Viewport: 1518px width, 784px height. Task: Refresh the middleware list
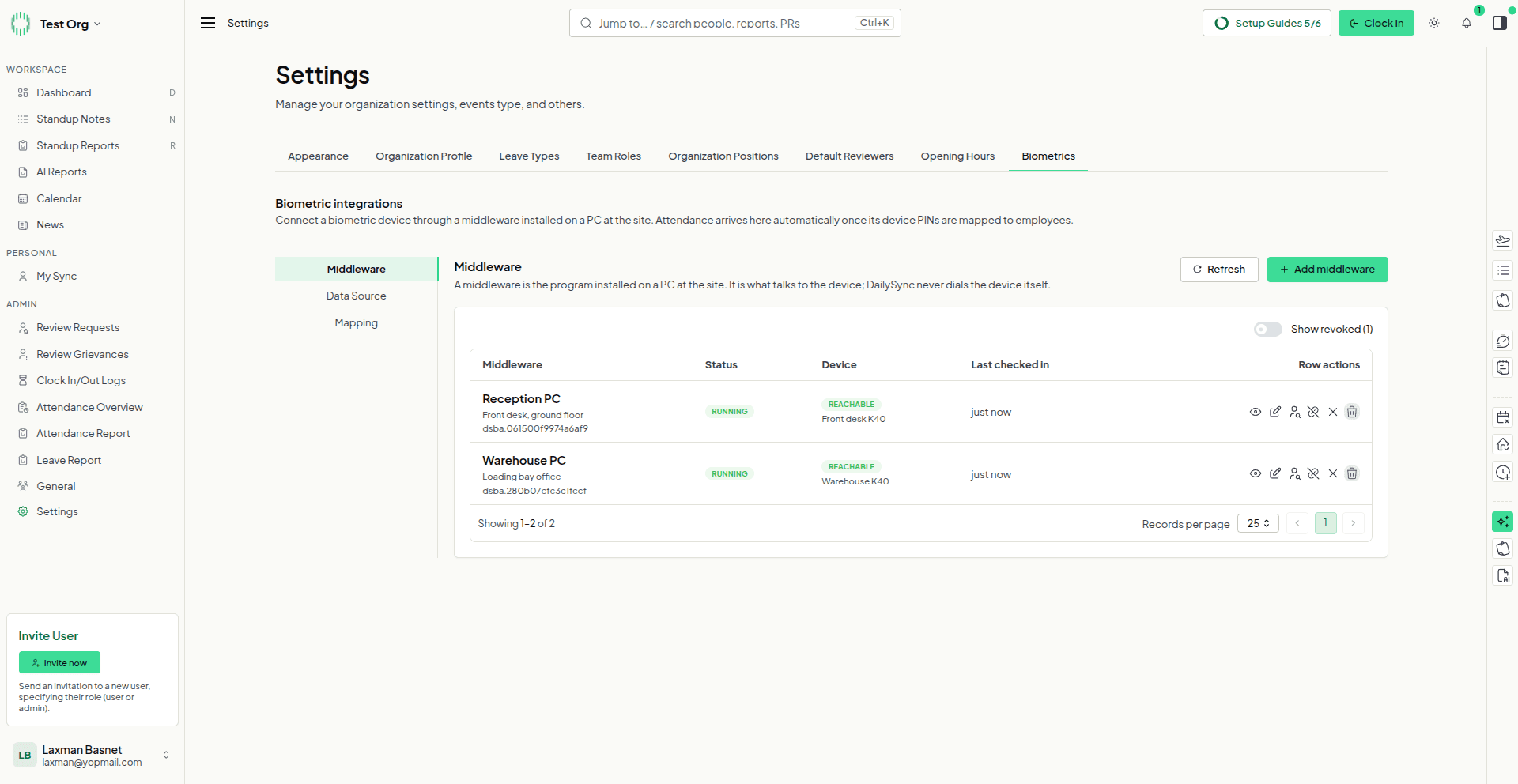click(1219, 269)
